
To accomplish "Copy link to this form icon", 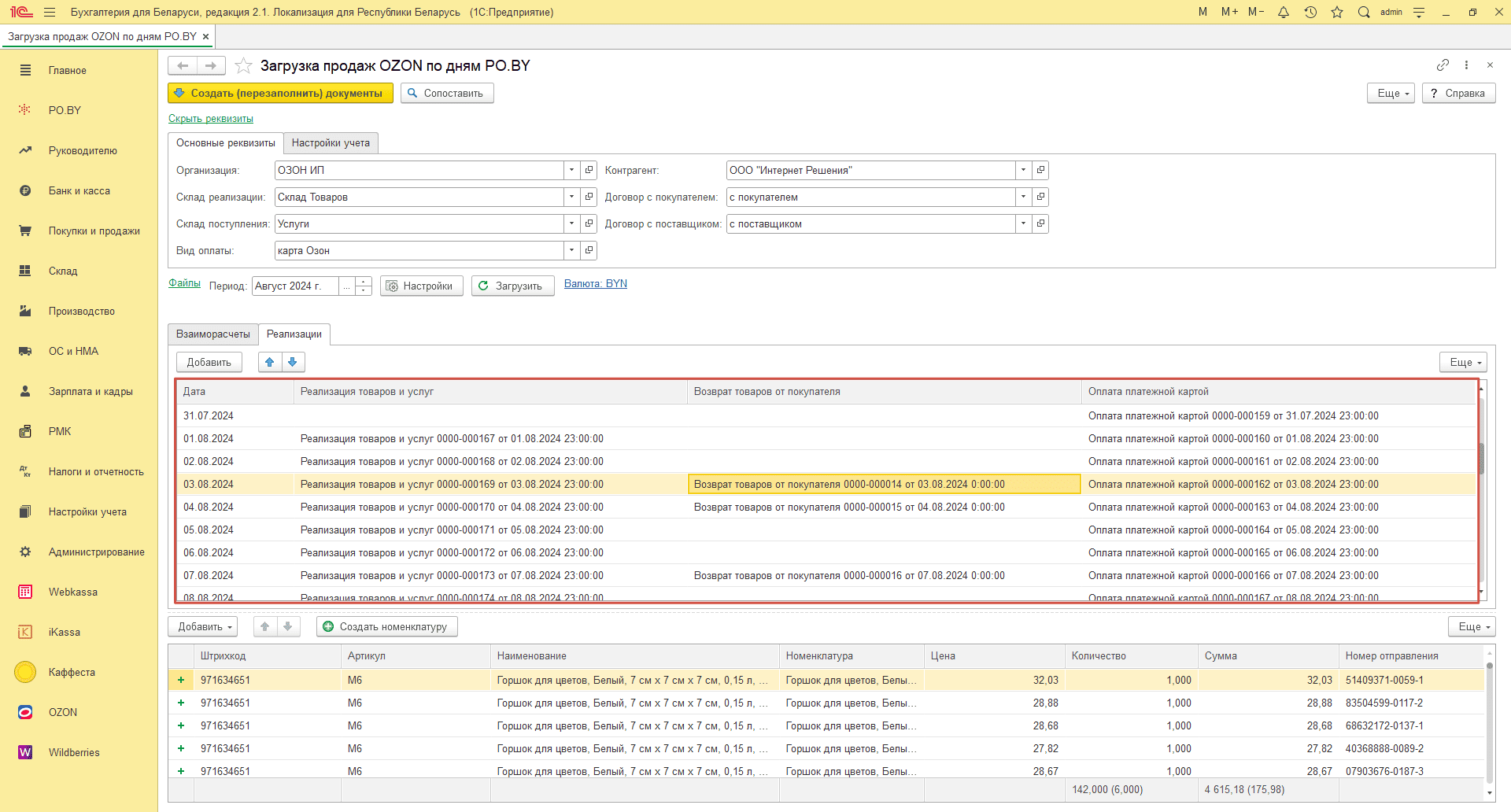I will [x=1443, y=65].
